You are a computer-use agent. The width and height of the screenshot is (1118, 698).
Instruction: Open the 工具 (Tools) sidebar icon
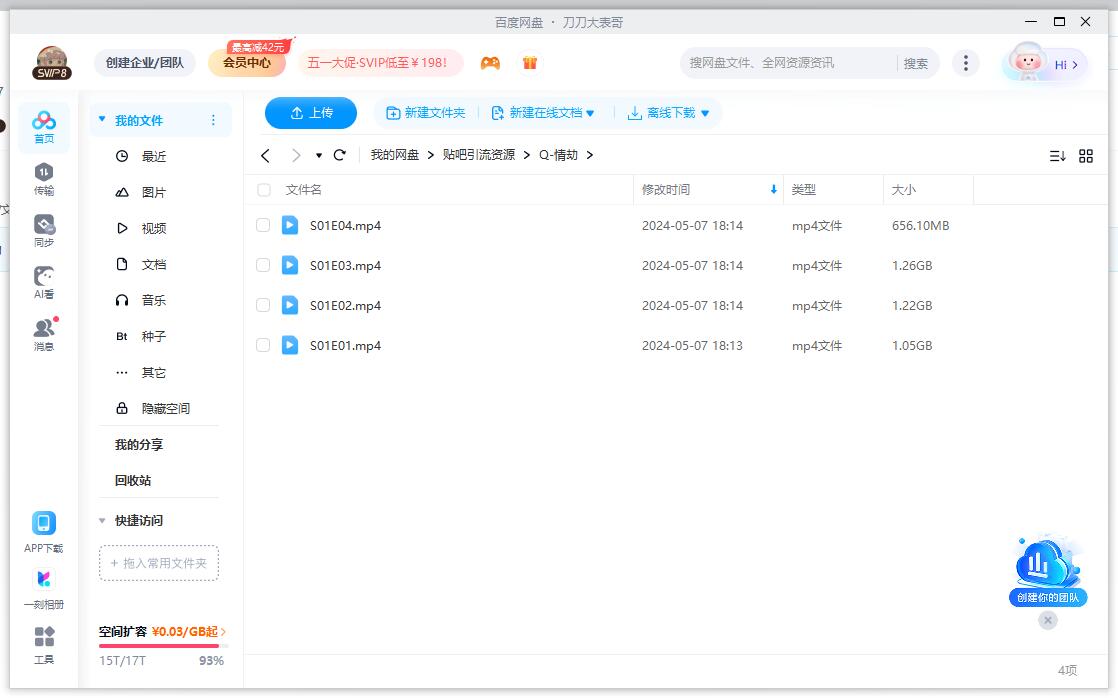[x=43, y=645]
